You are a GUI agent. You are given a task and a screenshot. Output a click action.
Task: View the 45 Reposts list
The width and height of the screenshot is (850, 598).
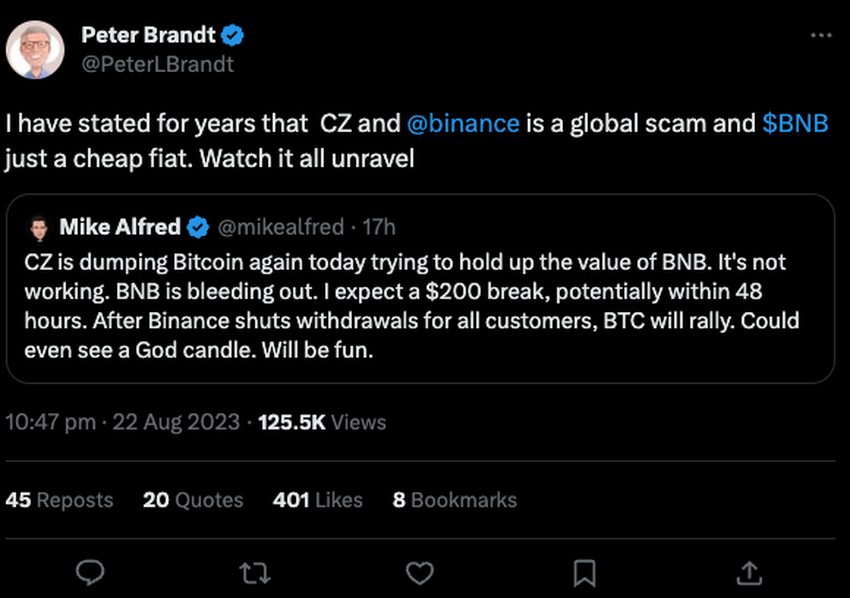click(60, 500)
